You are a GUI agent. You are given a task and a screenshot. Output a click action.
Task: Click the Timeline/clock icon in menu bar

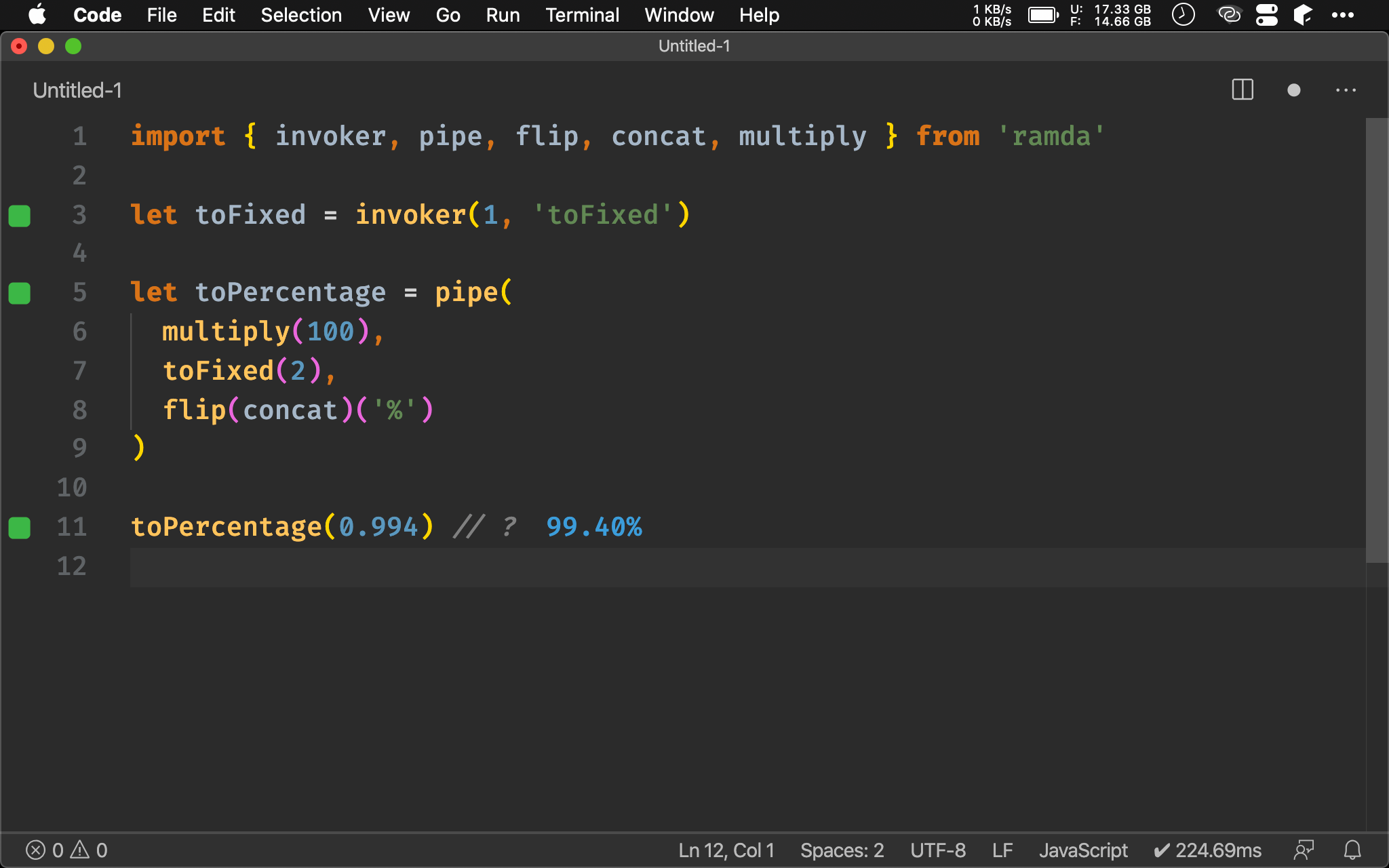coord(1184,14)
